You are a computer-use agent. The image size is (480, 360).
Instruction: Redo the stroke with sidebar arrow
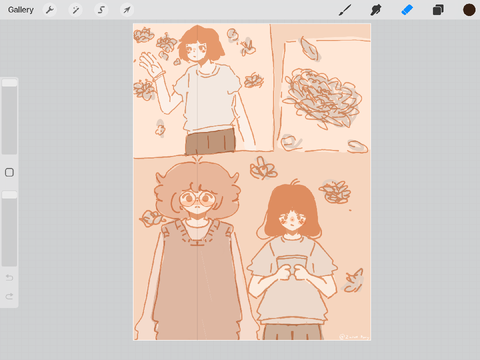click(x=9, y=296)
